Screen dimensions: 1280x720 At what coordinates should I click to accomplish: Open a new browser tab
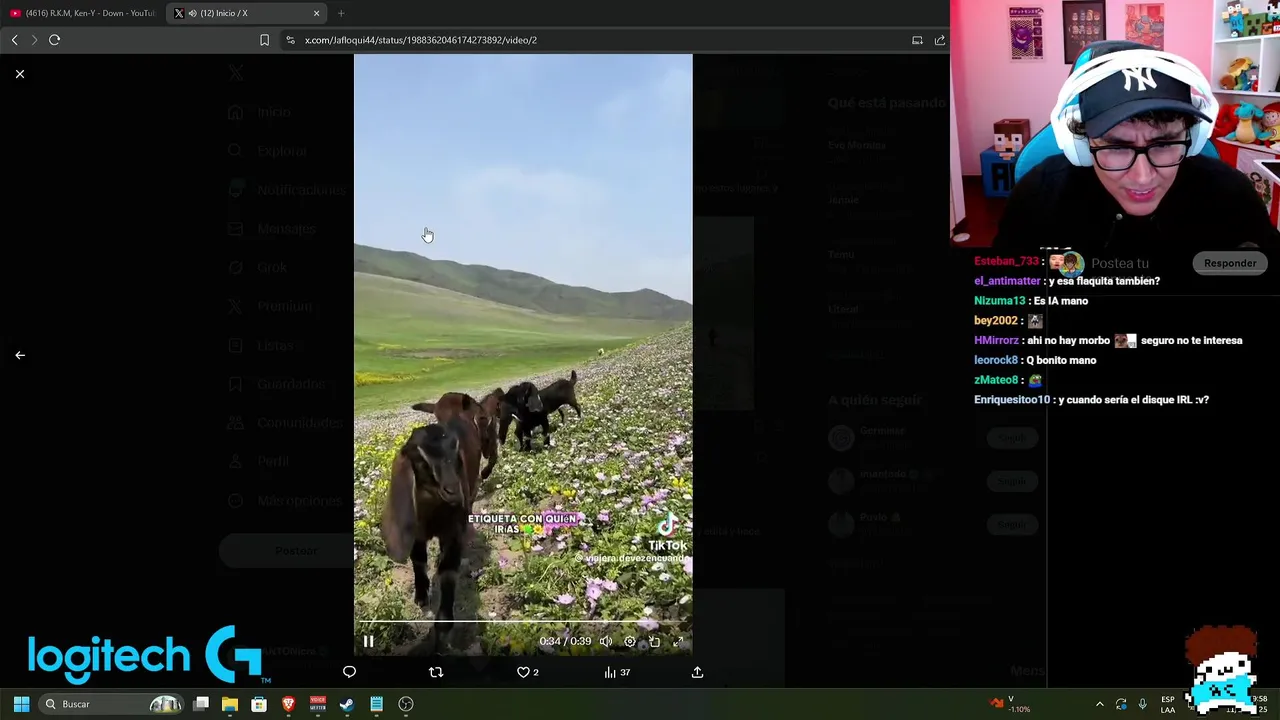tap(341, 13)
